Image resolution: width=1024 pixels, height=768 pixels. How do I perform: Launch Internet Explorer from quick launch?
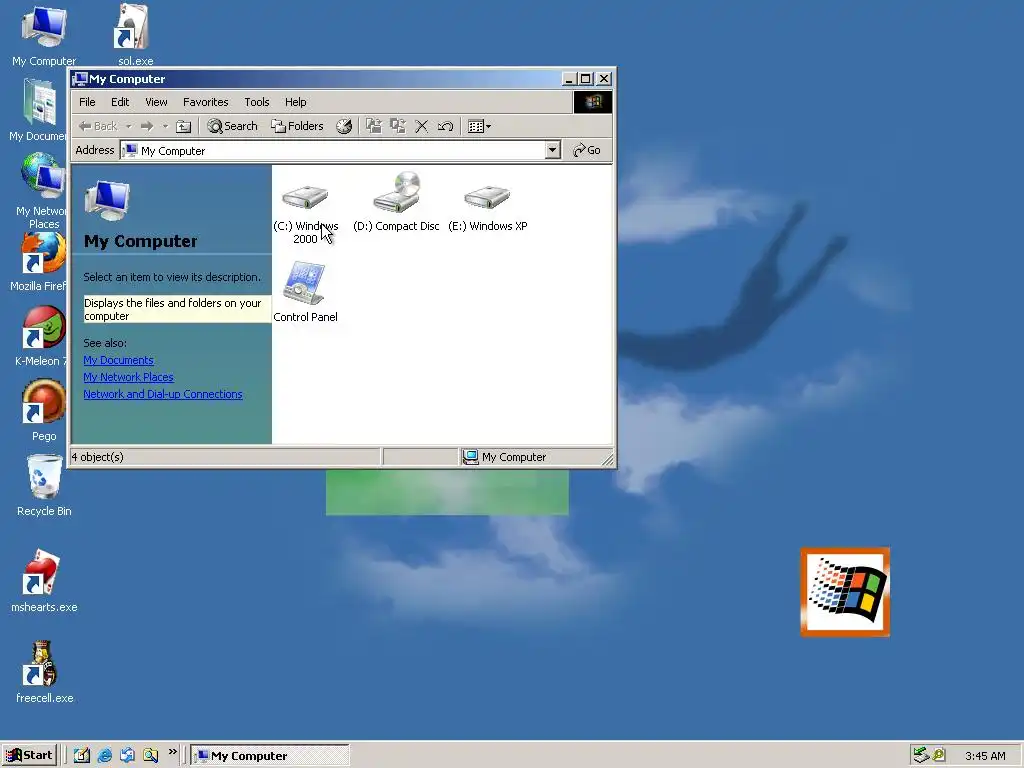coord(104,755)
